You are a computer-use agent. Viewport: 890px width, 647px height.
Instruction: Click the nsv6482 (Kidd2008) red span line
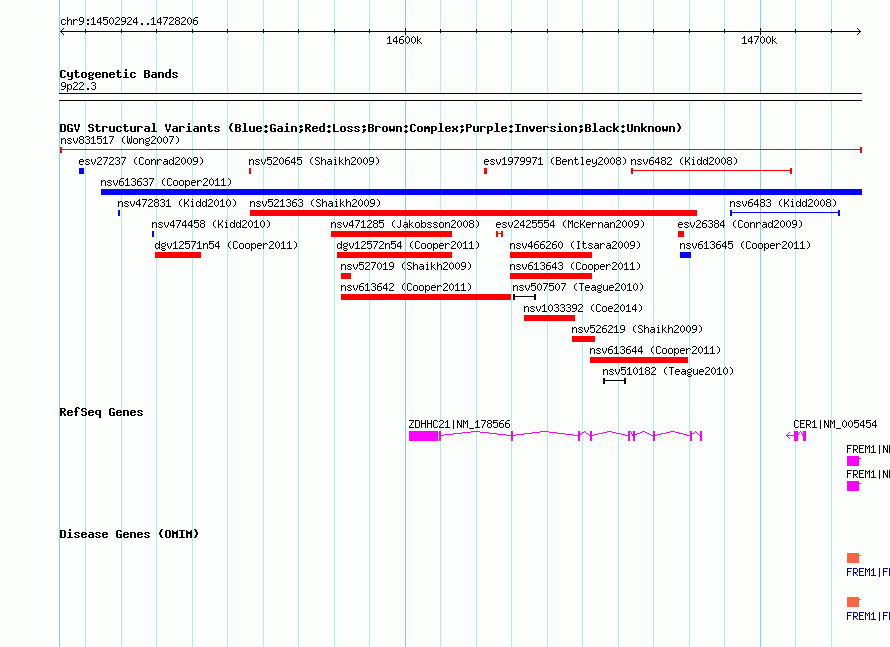[711, 171]
